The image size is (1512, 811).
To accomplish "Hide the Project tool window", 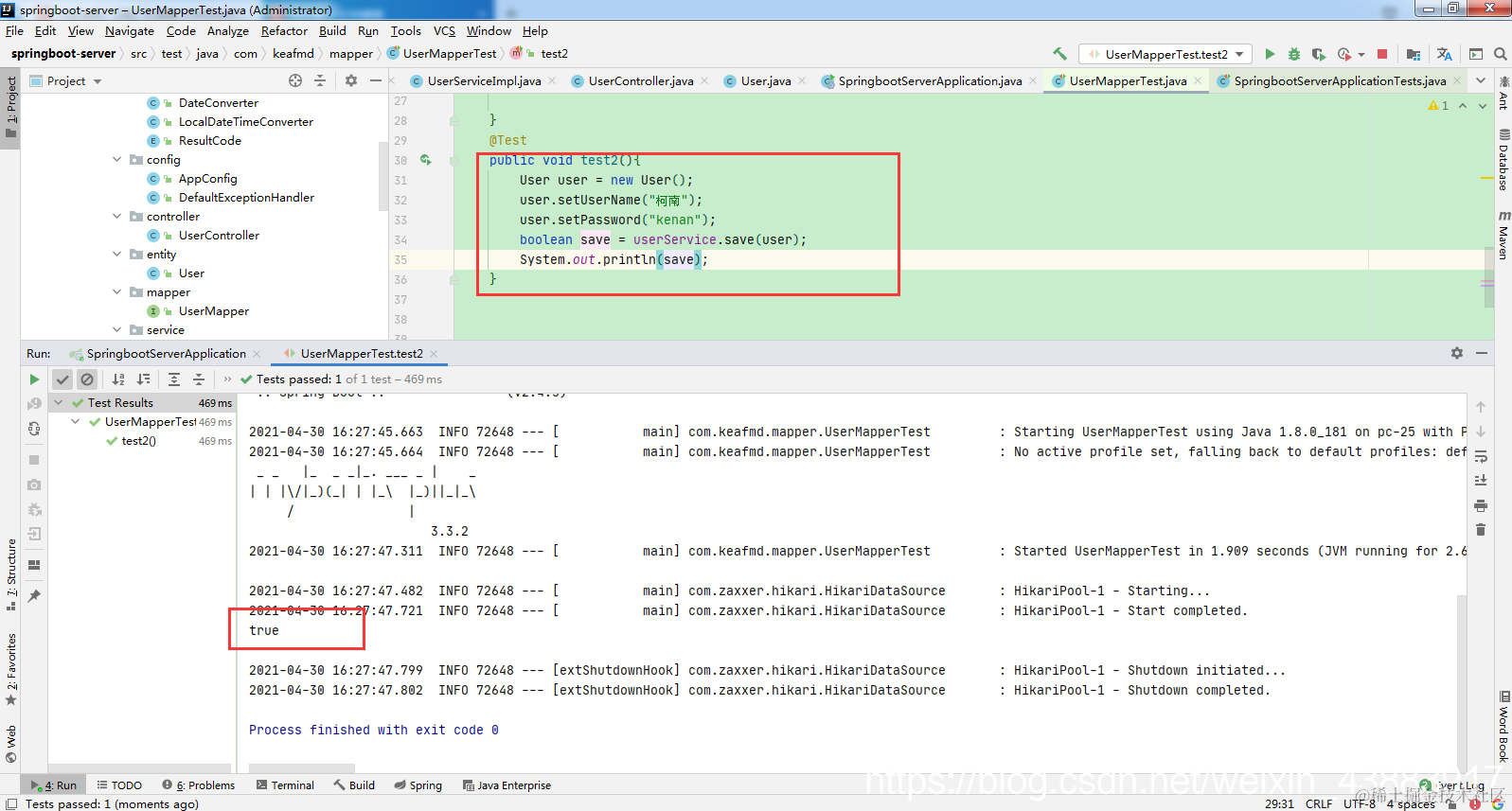I will (x=376, y=80).
